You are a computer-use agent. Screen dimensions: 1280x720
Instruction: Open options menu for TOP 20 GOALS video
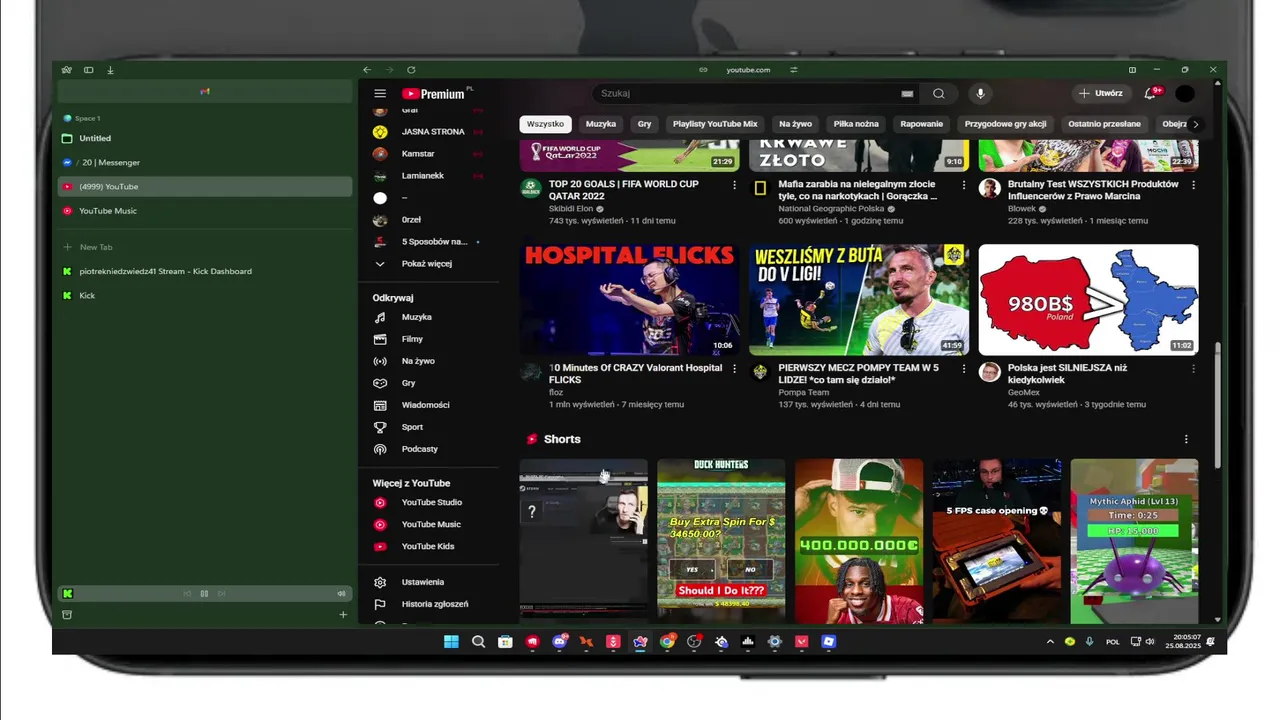[734, 185]
